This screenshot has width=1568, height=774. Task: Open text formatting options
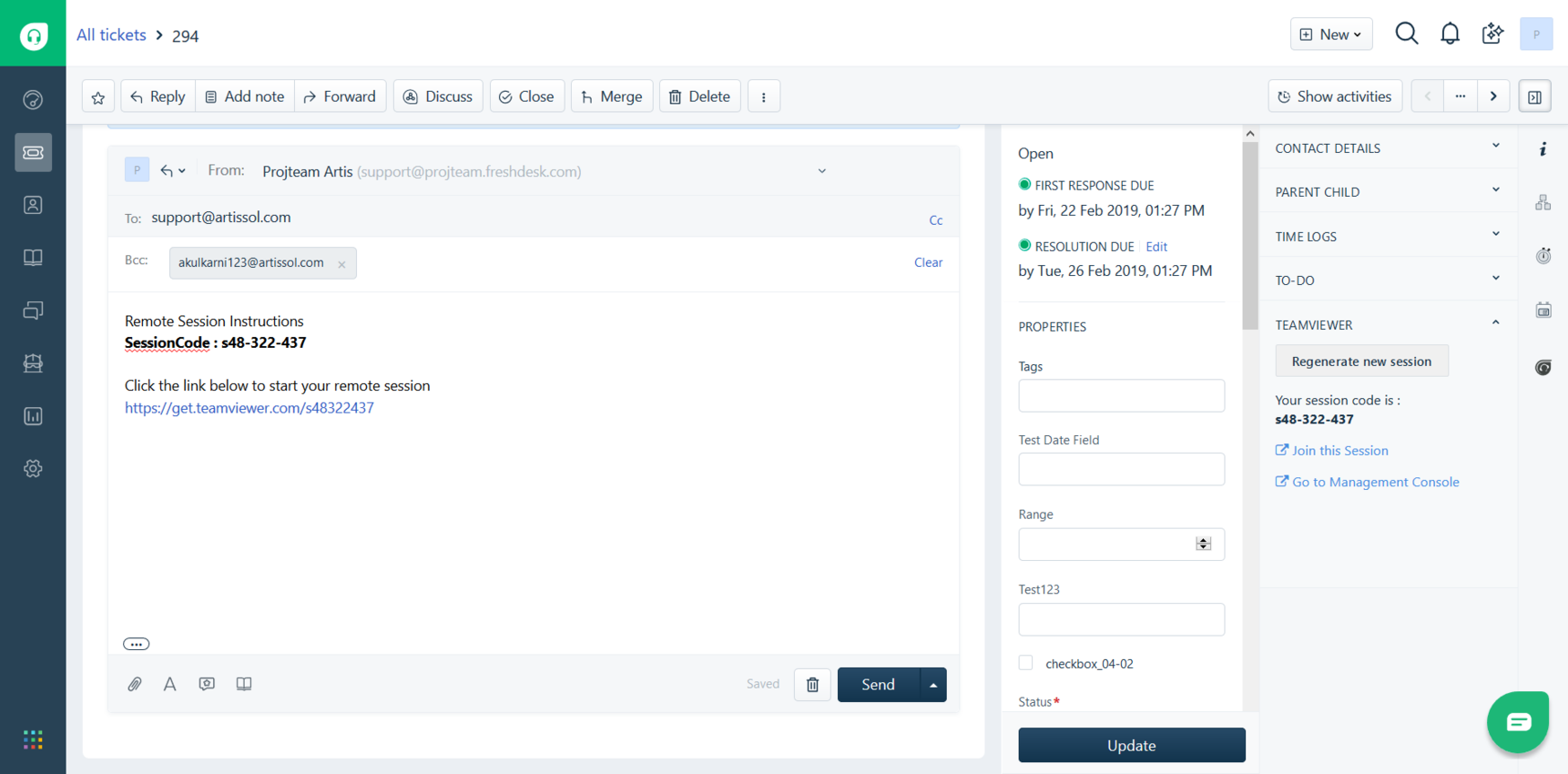[x=170, y=684]
